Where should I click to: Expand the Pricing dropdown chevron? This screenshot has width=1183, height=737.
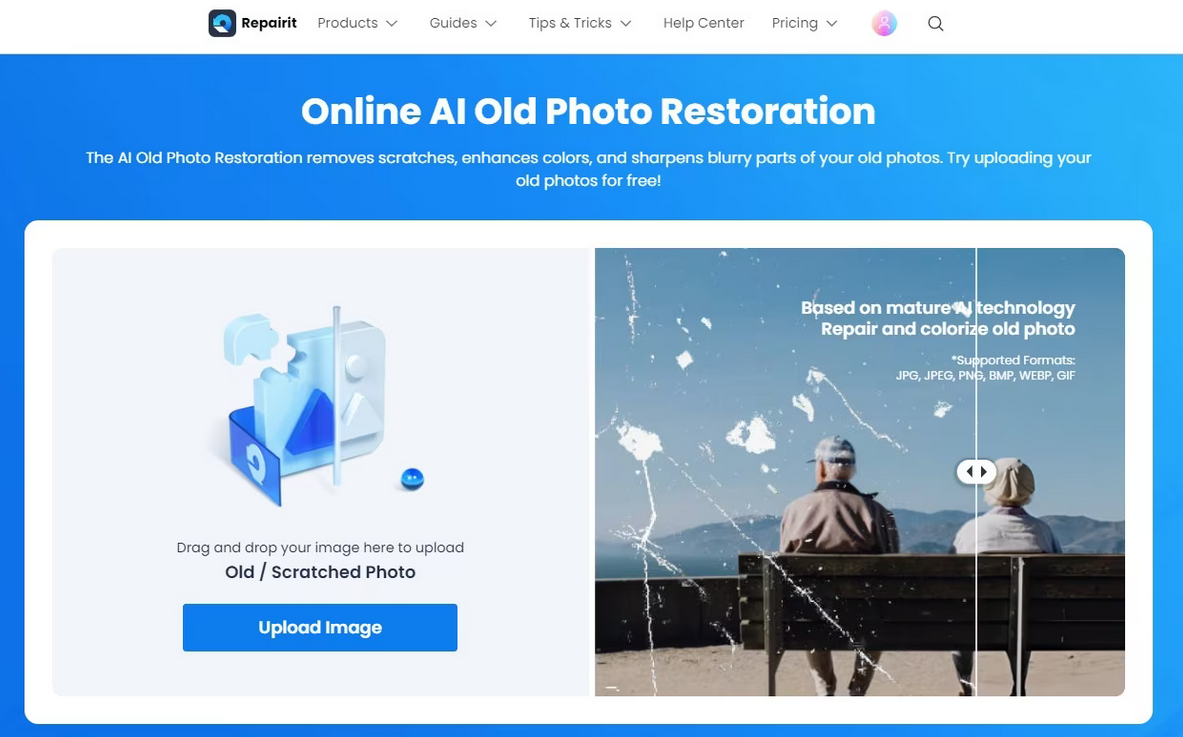[x=831, y=23]
